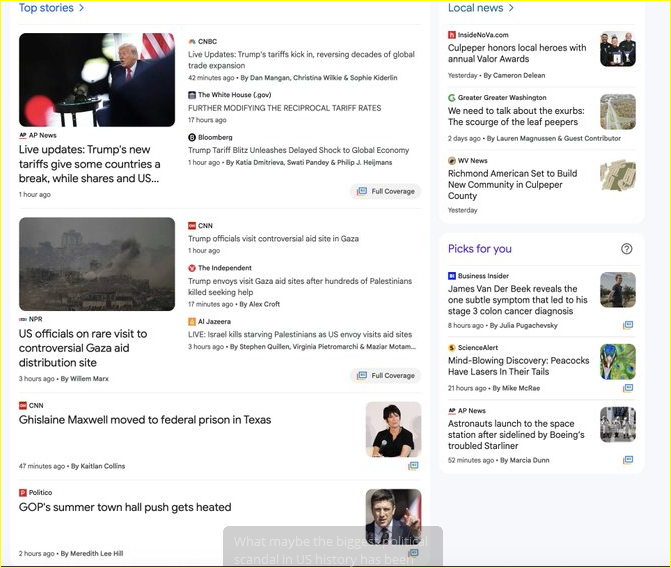Open the Top stories section chevron
The height and width of the screenshot is (568, 671).
[81, 8]
